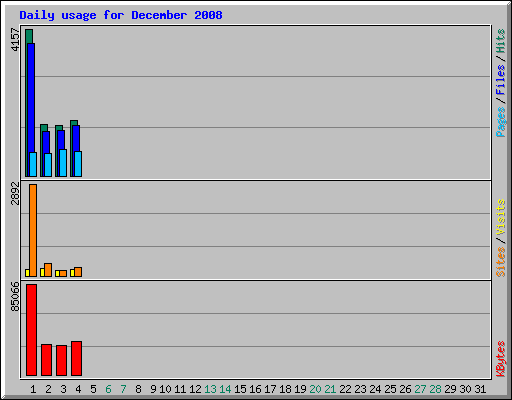Click day 23 on the x-axis
This screenshot has width=512, height=400.
(360, 389)
